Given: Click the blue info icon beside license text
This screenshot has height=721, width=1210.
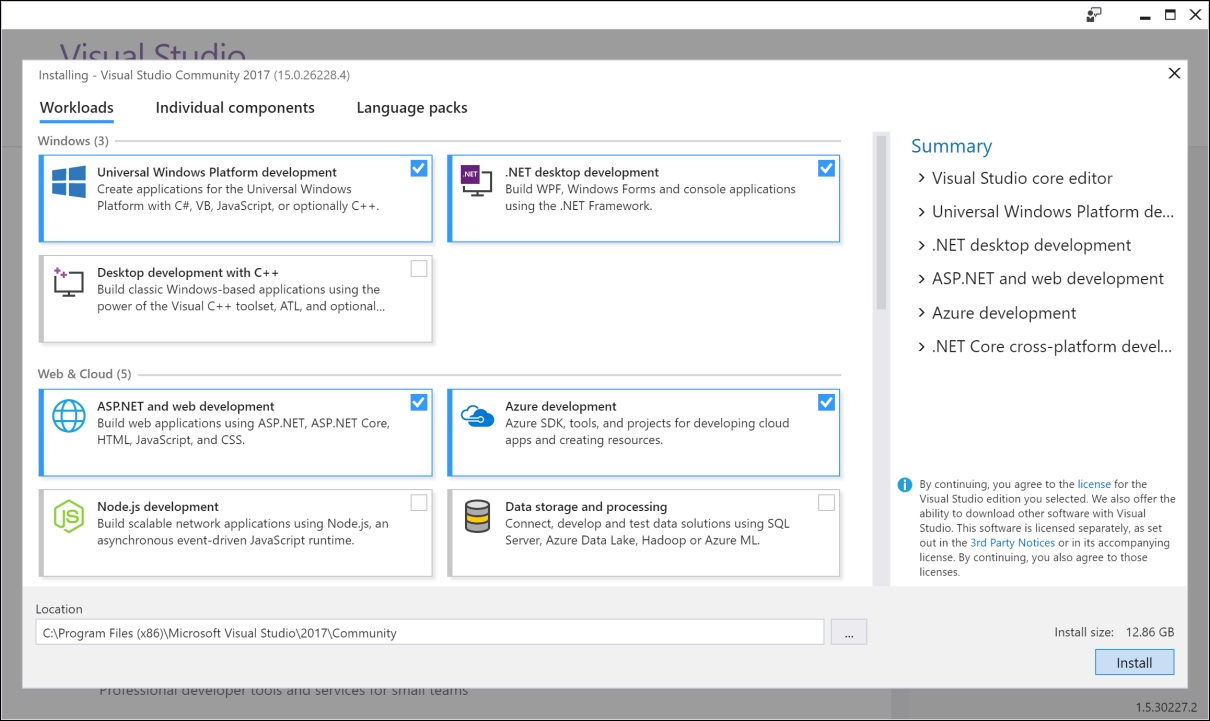Looking at the screenshot, I should [904, 485].
